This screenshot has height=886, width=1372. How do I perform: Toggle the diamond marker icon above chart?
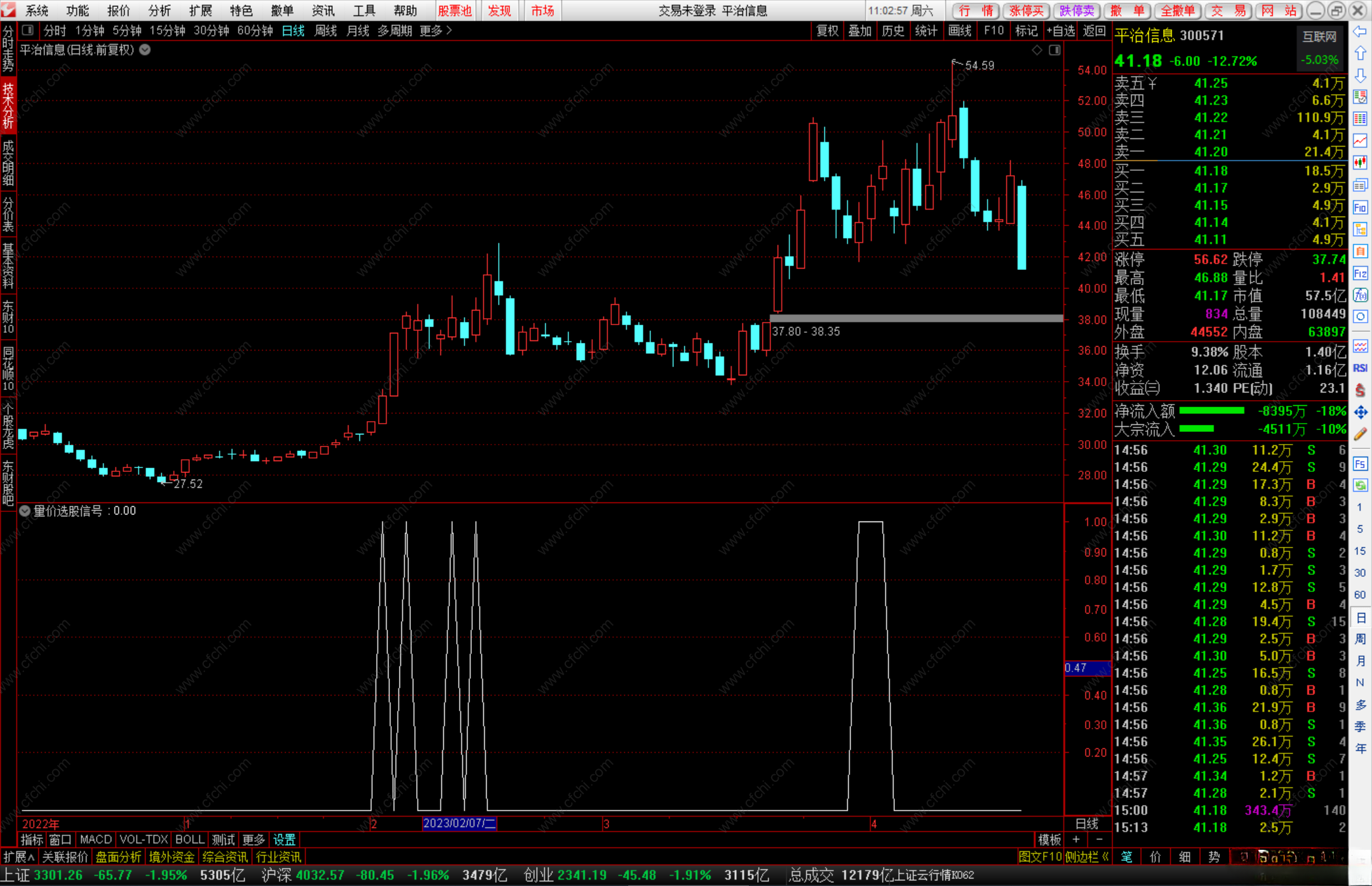[x=1037, y=50]
